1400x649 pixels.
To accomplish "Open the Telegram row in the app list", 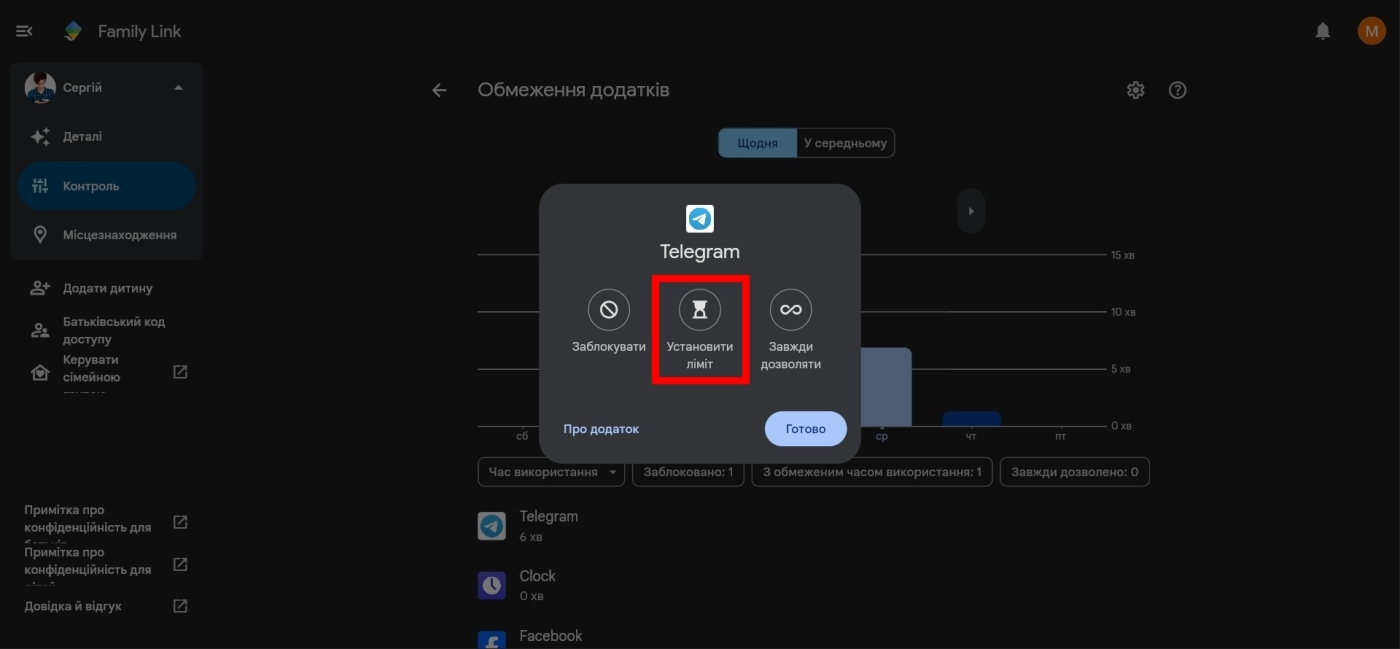I will pos(813,526).
